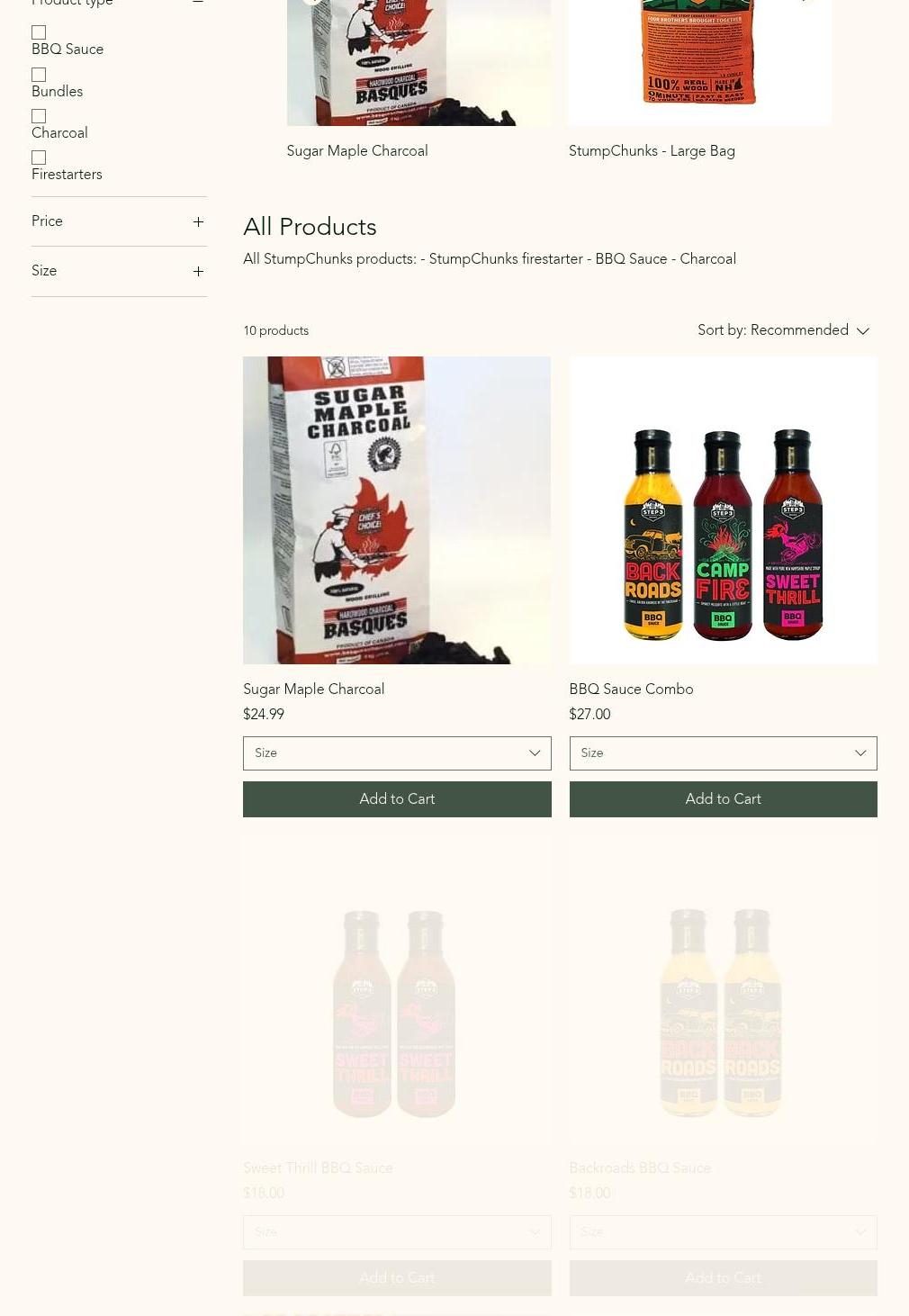Add Sugar Maple Charcoal to cart
Viewport: 909px width, 1316px height.
[397, 799]
